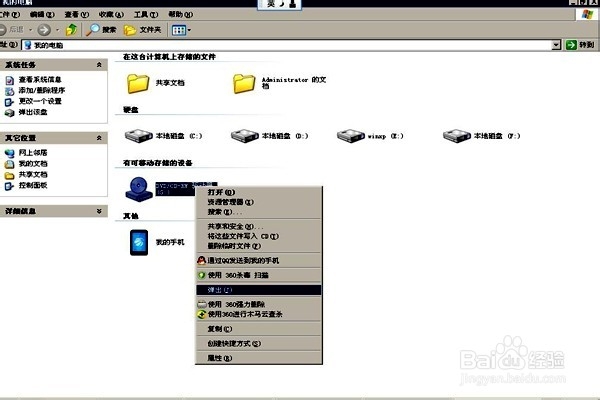The height and width of the screenshot is (400, 600).
Task: Click 更改一个设置 link
Action: [x=40, y=101]
